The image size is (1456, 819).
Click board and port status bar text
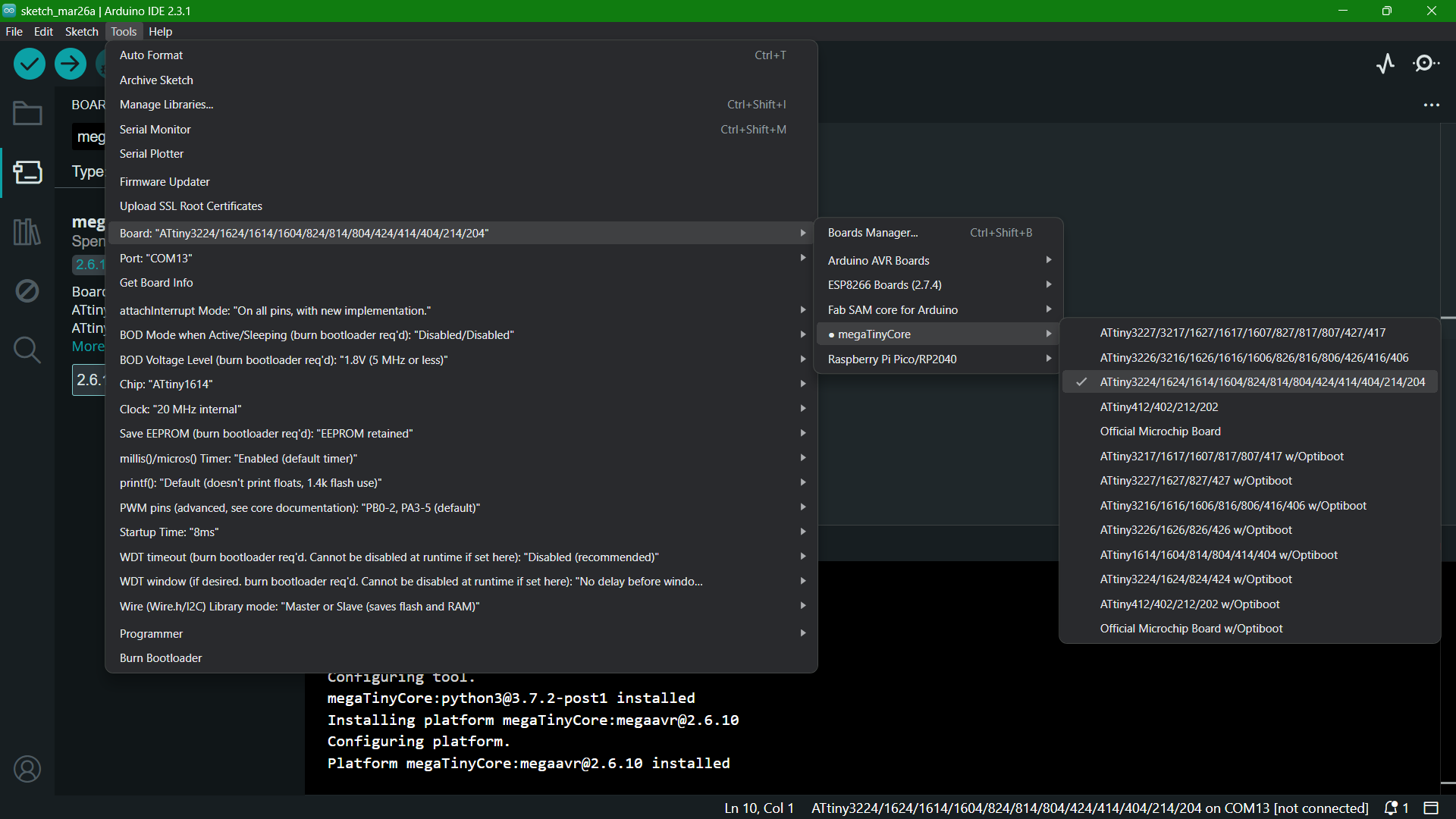pos(1090,808)
